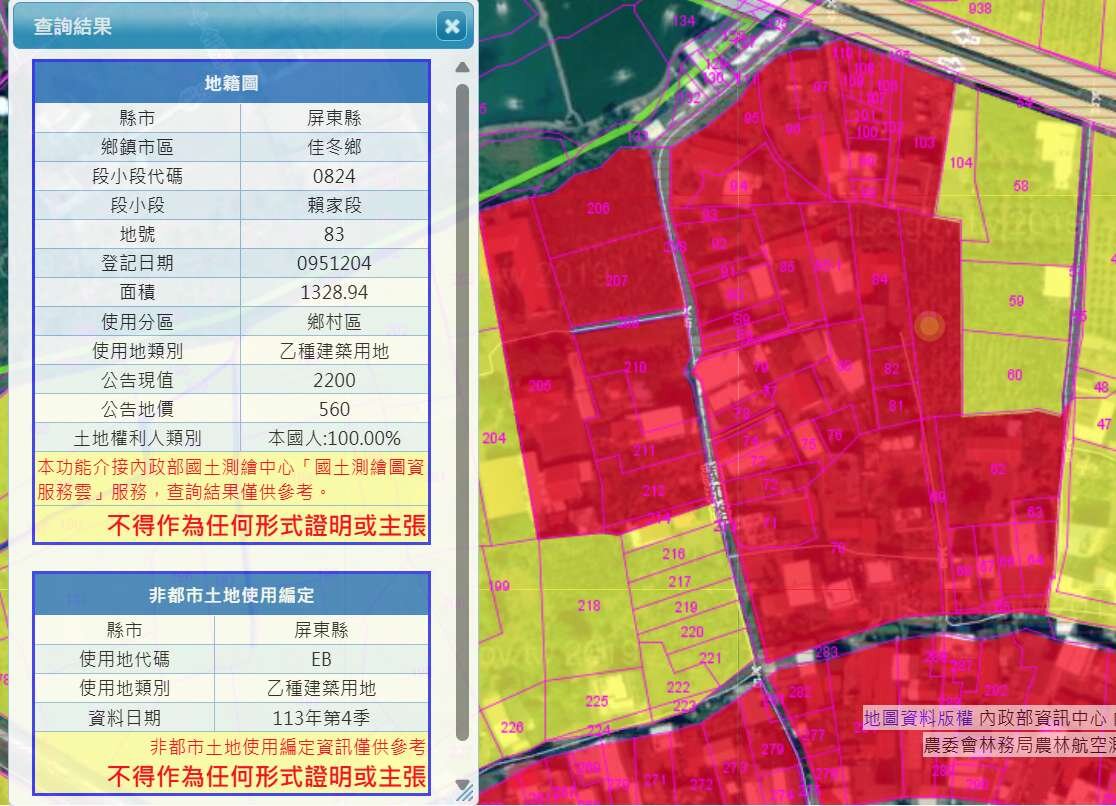Select parcel 225 on the map
The image size is (1116, 806).
pos(596,701)
